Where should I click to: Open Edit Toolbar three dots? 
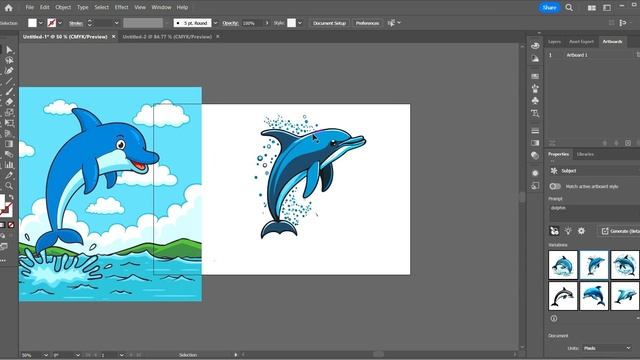click(x=3, y=260)
